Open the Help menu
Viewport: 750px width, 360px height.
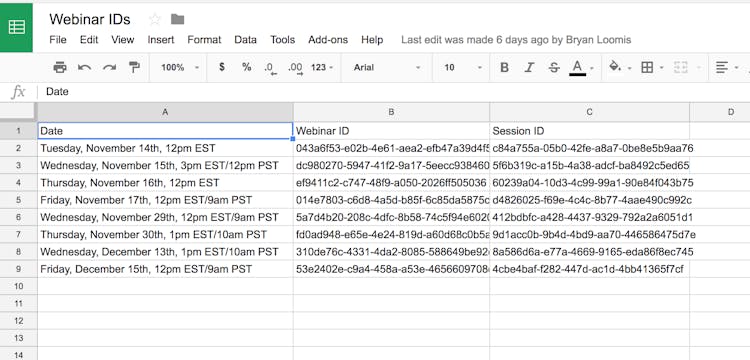click(x=372, y=40)
